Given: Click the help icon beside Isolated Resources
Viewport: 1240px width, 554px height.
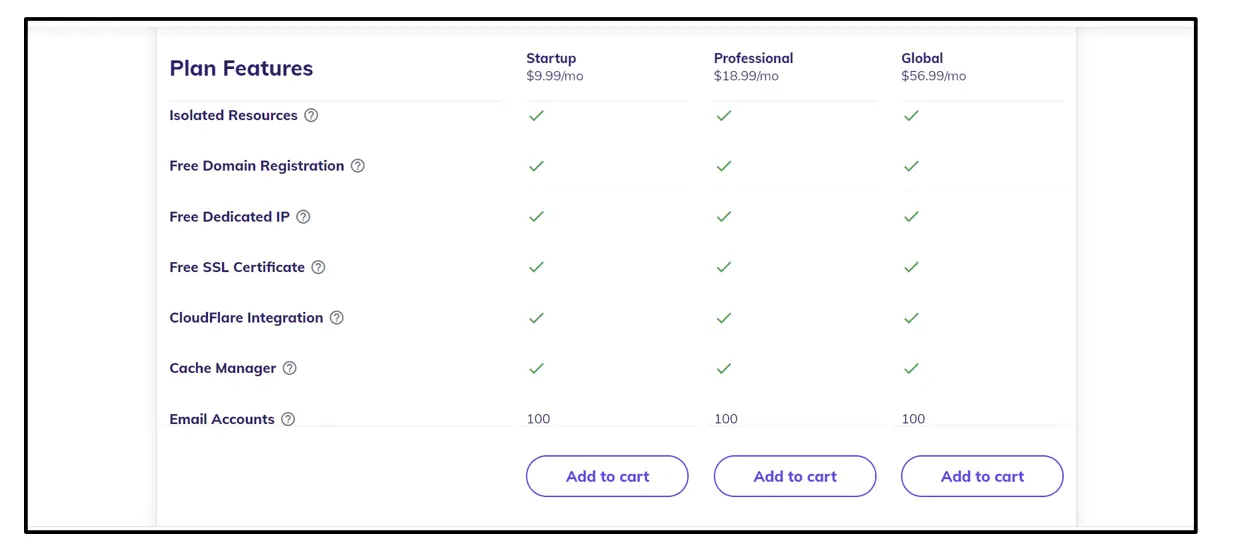Looking at the screenshot, I should click(x=311, y=115).
